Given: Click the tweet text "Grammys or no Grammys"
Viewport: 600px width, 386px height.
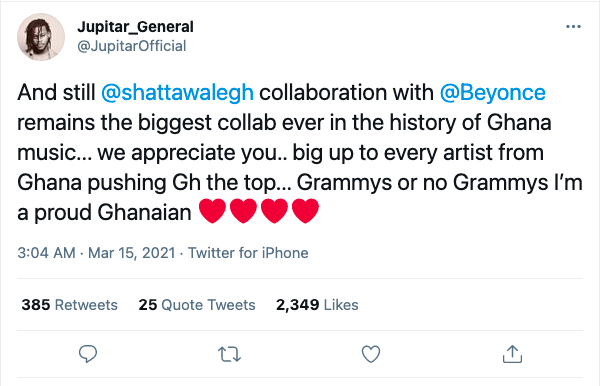Looking at the screenshot, I should pos(423,182).
